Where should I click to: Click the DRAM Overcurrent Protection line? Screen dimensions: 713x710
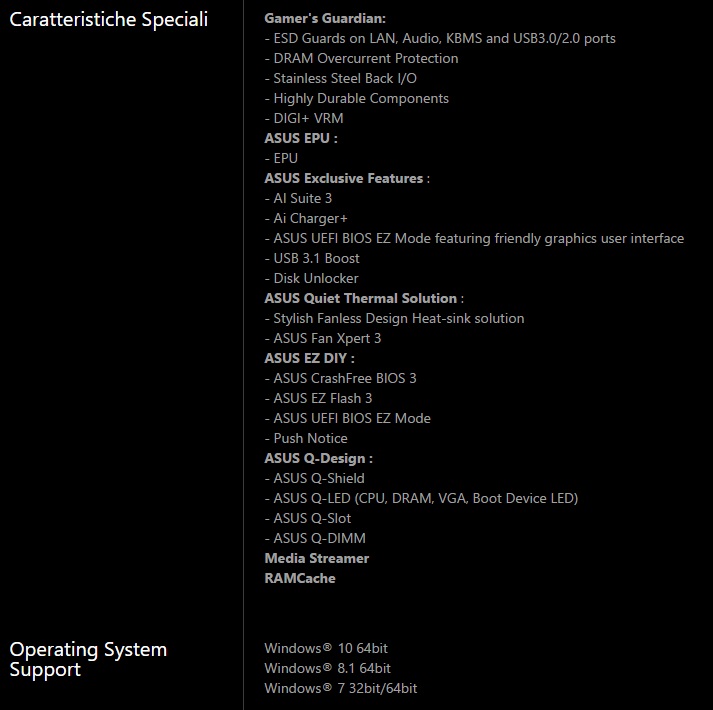tap(361, 58)
